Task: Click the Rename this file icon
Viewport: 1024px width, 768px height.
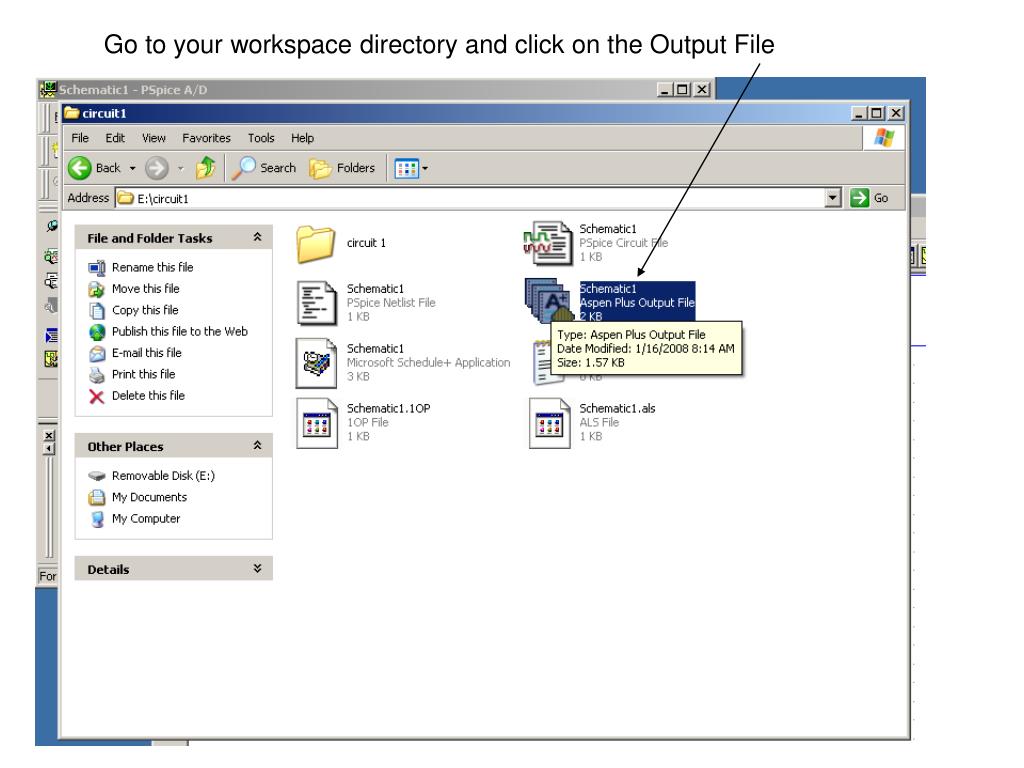Action: (97, 268)
